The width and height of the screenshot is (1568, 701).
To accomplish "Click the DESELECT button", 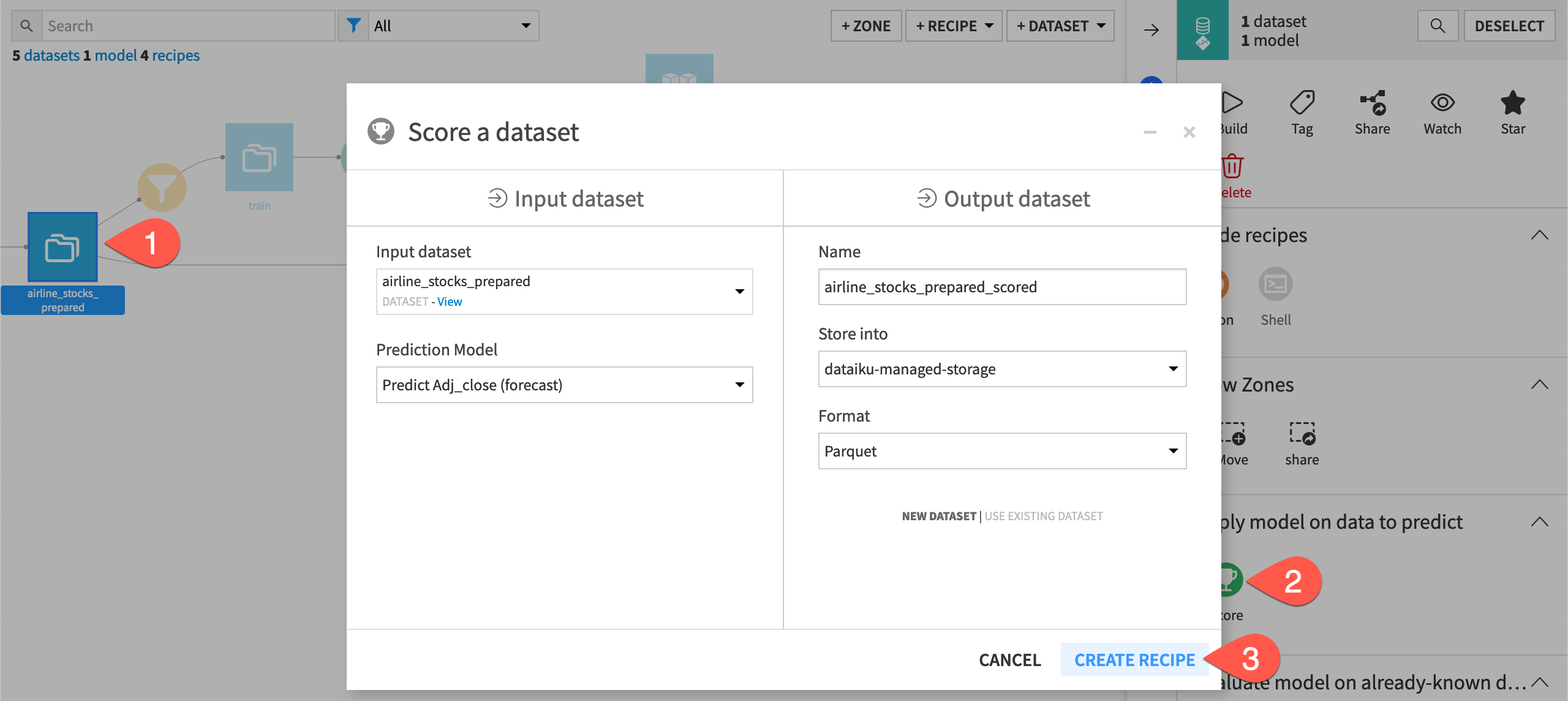I will tap(1509, 26).
